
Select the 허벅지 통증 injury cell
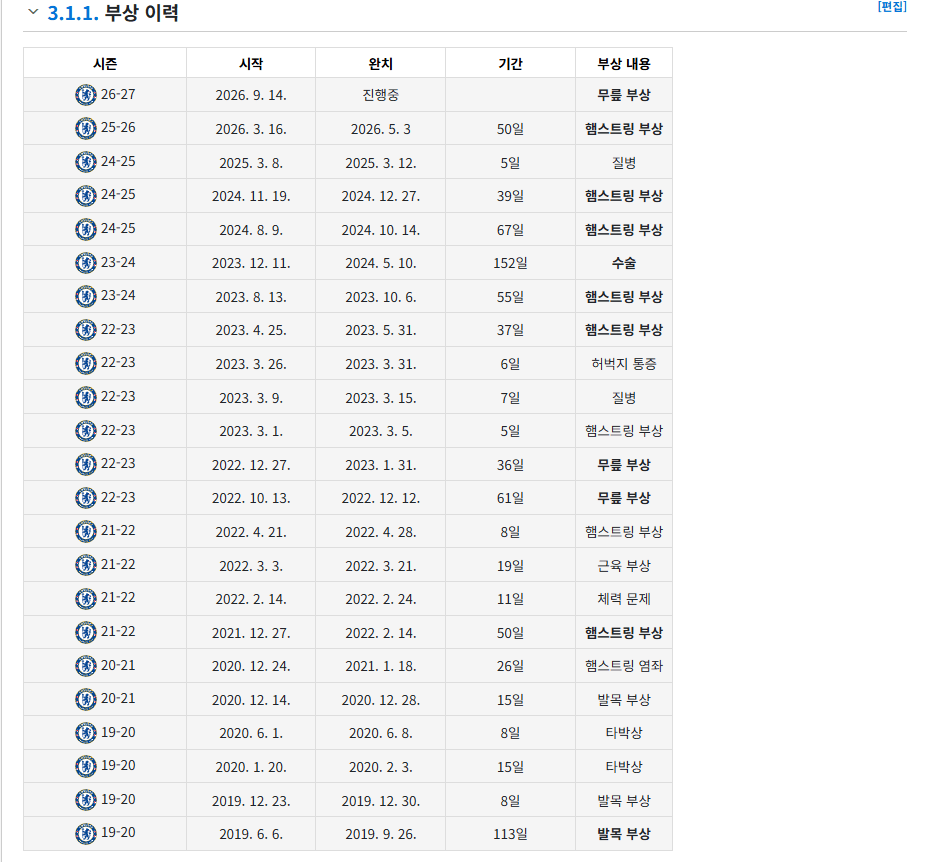pyautogui.click(x=624, y=364)
